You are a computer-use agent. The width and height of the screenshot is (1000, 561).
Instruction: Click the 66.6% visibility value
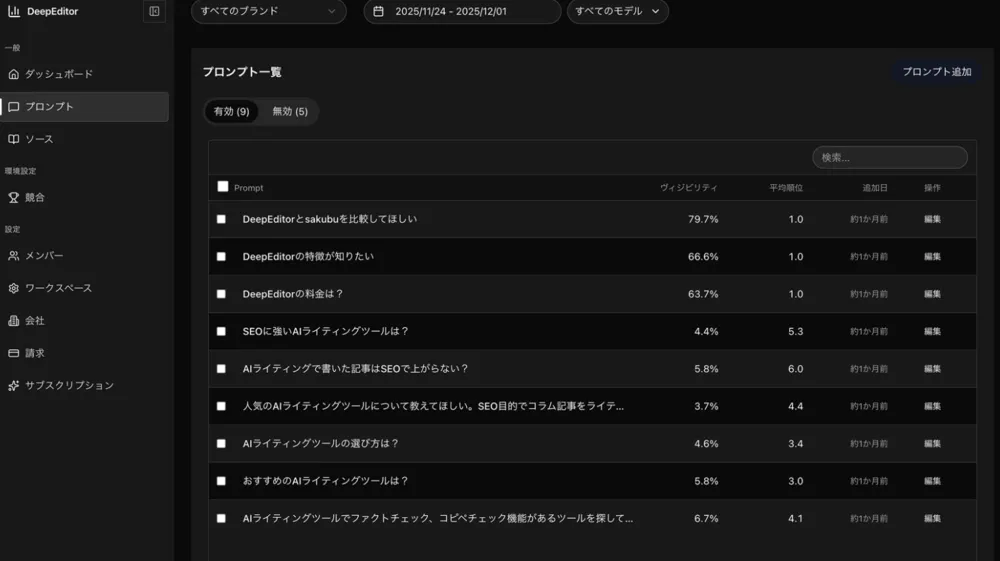703,256
